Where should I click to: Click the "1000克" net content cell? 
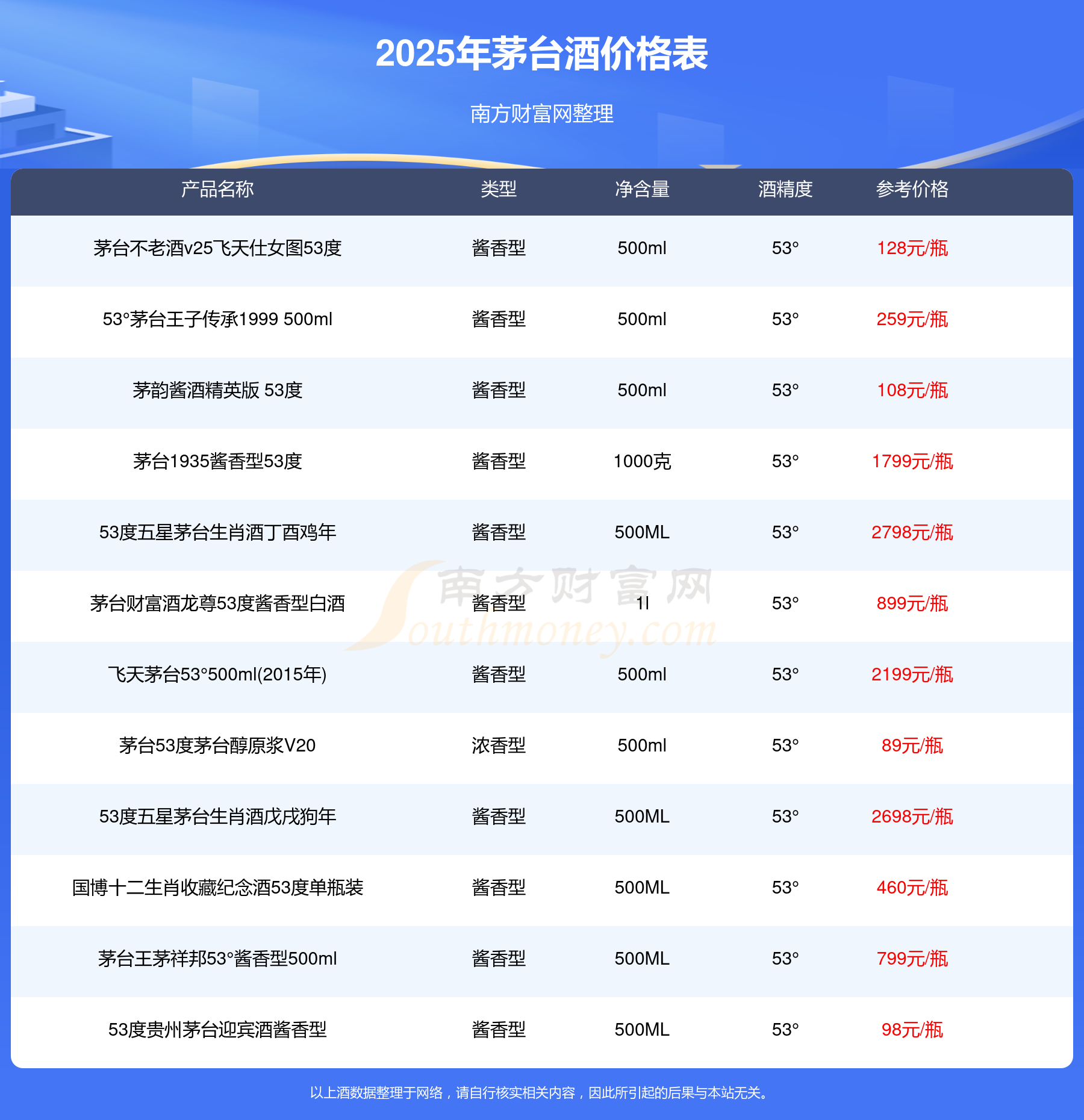642,461
